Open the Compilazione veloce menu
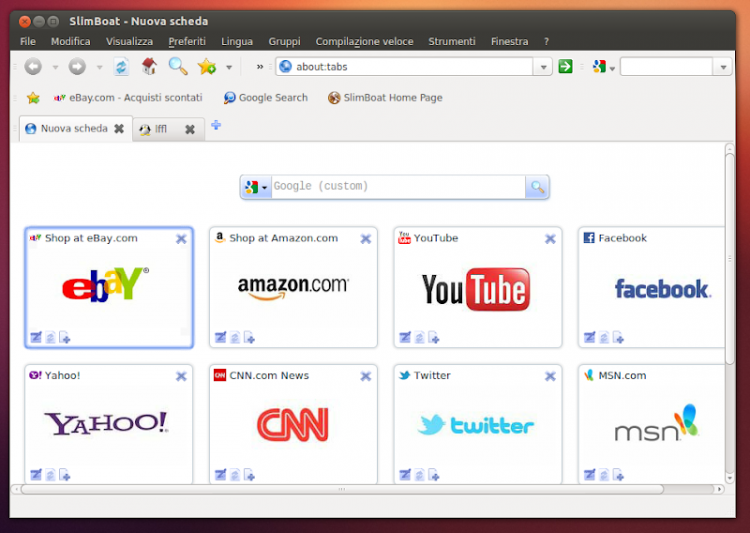750x533 pixels. click(x=364, y=42)
